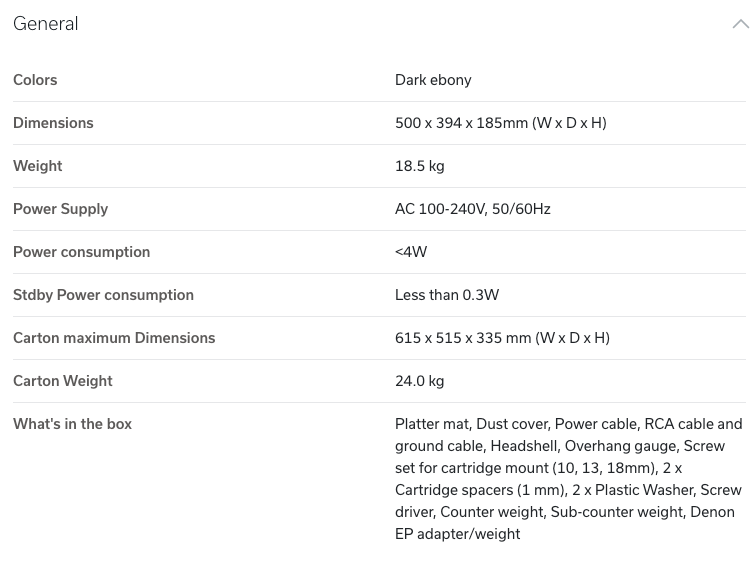Select the Weight row label

pyautogui.click(x=38, y=166)
